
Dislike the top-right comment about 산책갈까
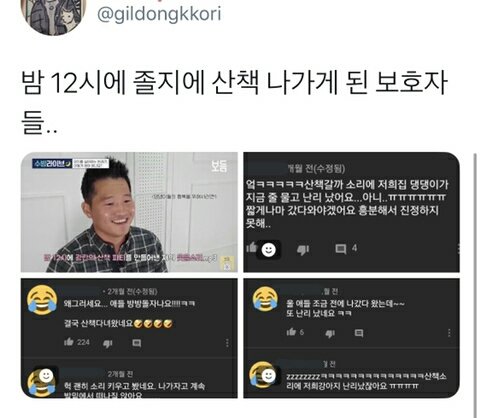303,249
